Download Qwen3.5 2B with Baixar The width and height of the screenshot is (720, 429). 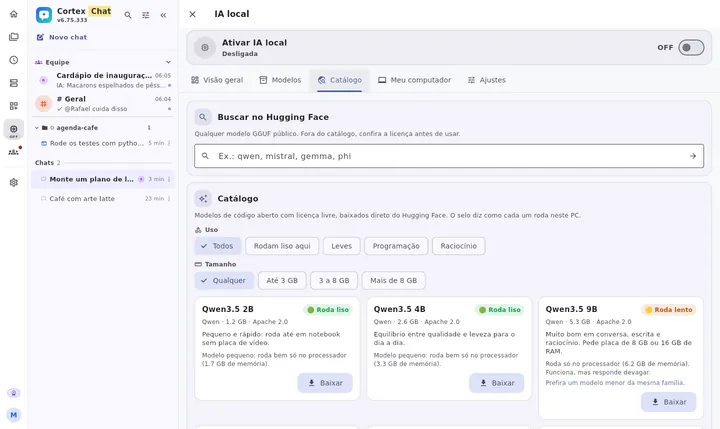pyautogui.click(x=325, y=383)
